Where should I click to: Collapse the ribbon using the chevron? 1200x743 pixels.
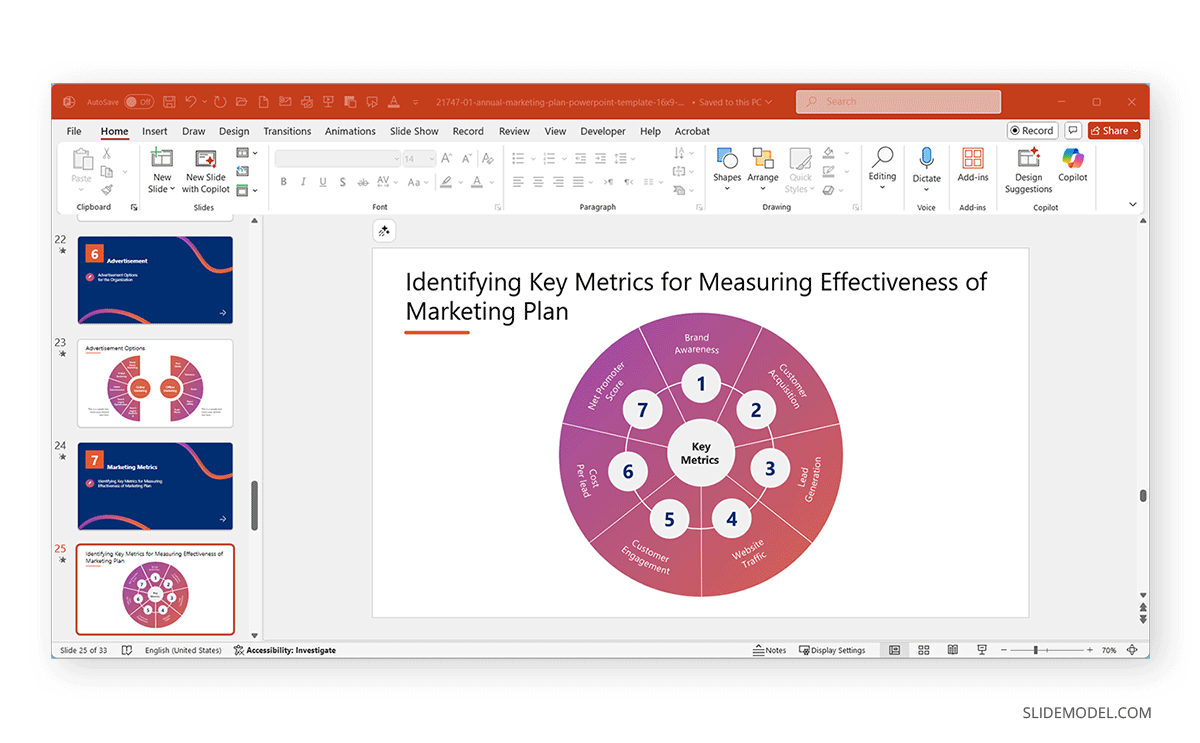pyautogui.click(x=1133, y=204)
